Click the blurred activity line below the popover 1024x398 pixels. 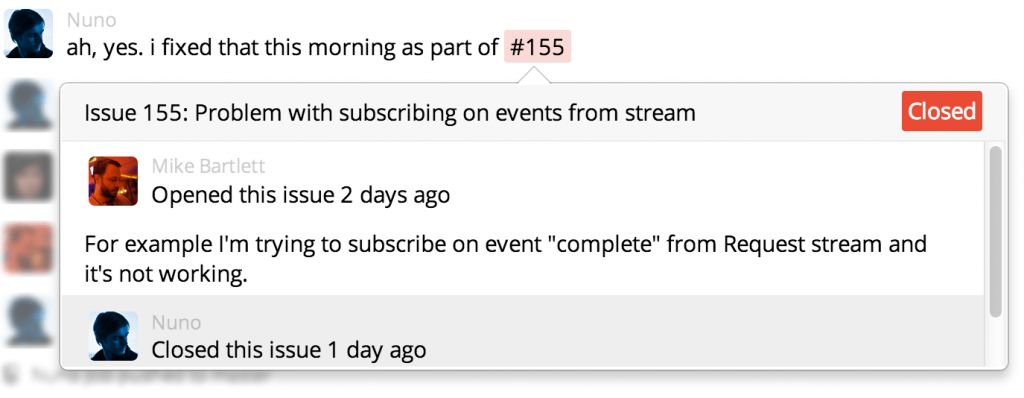pyautogui.click(x=152, y=376)
